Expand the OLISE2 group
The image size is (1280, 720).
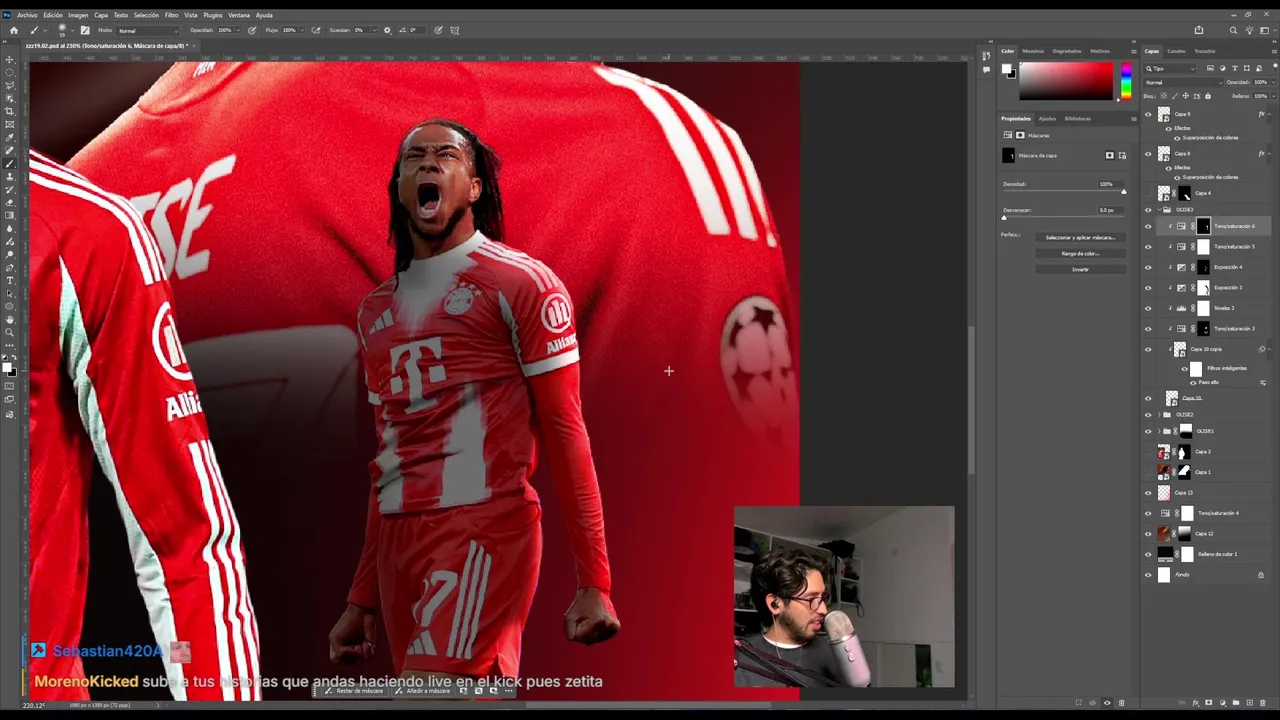pyautogui.click(x=1158, y=414)
